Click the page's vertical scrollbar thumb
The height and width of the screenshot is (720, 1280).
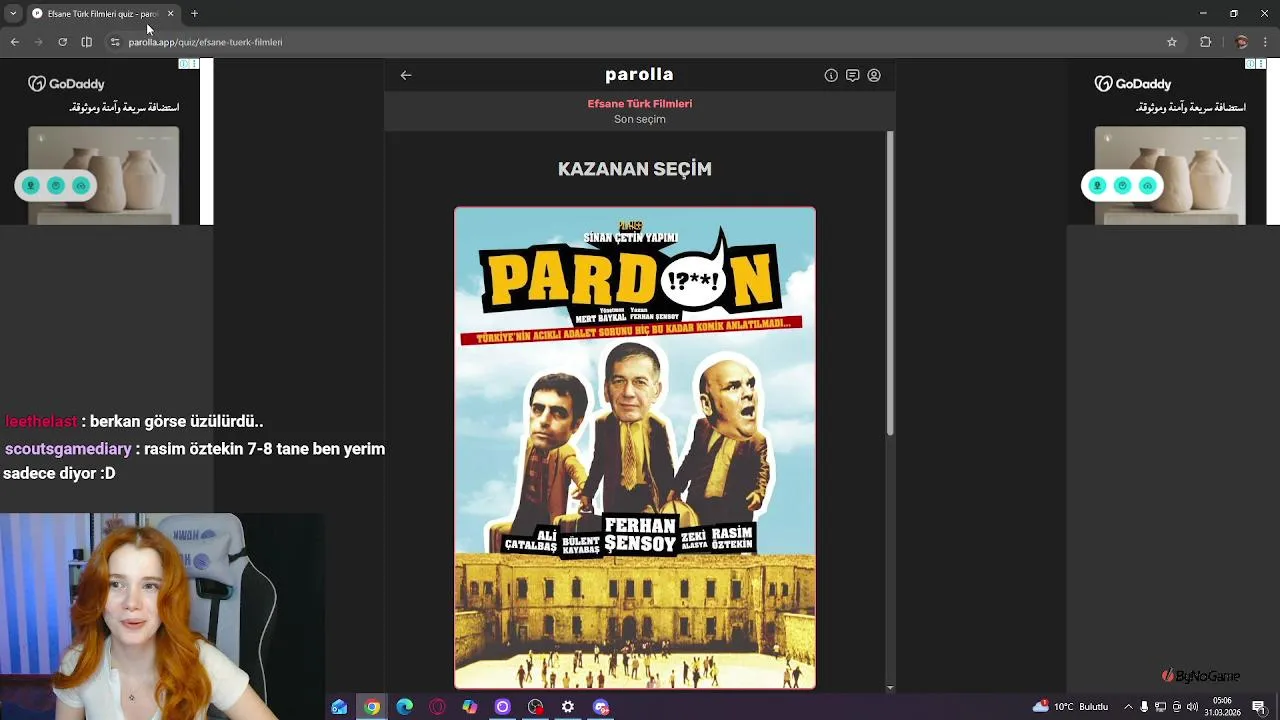tap(890, 283)
